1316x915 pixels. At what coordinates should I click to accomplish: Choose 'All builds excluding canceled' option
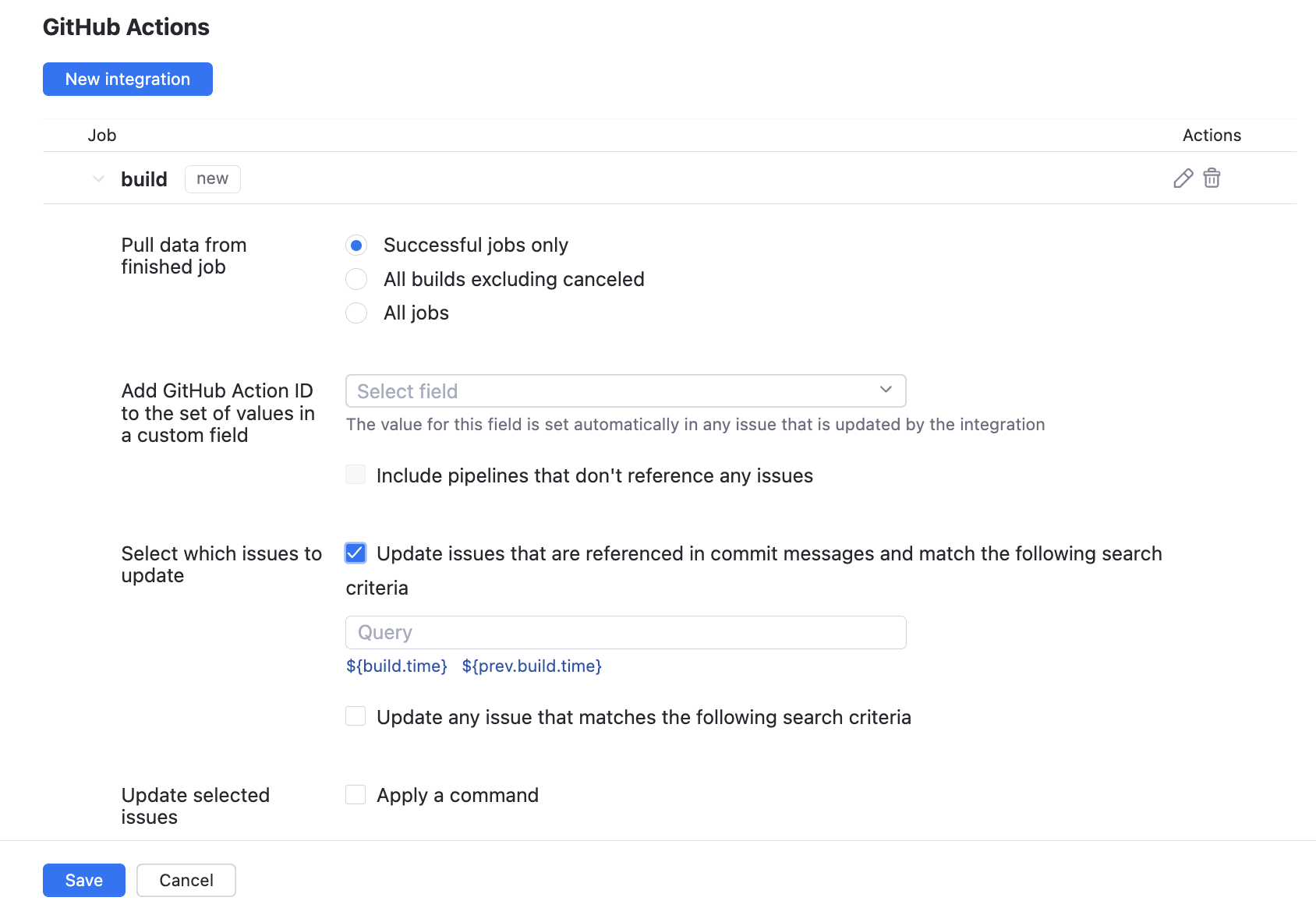pyautogui.click(x=356, y=279)
